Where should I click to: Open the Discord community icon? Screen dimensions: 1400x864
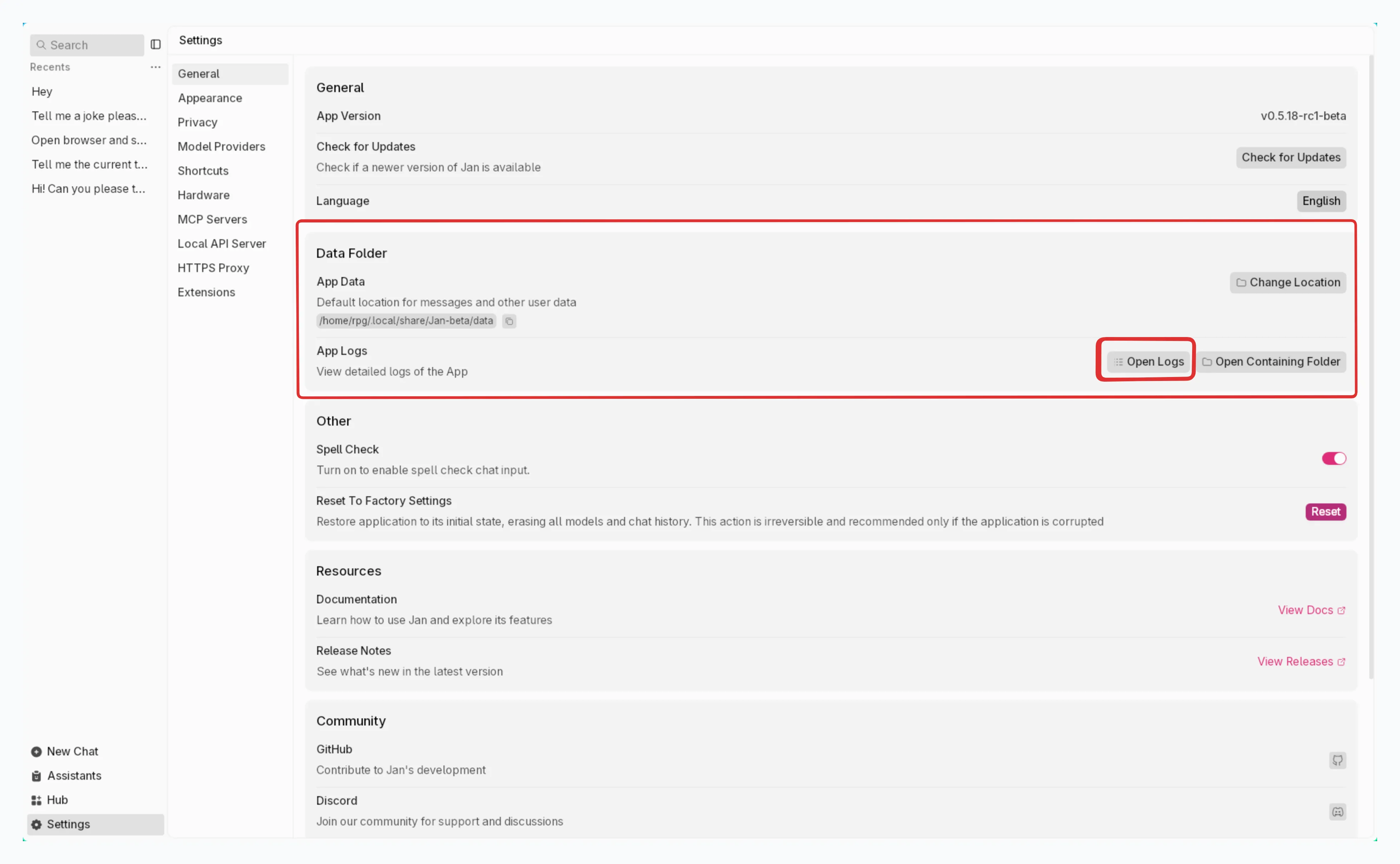(1337, 812)
